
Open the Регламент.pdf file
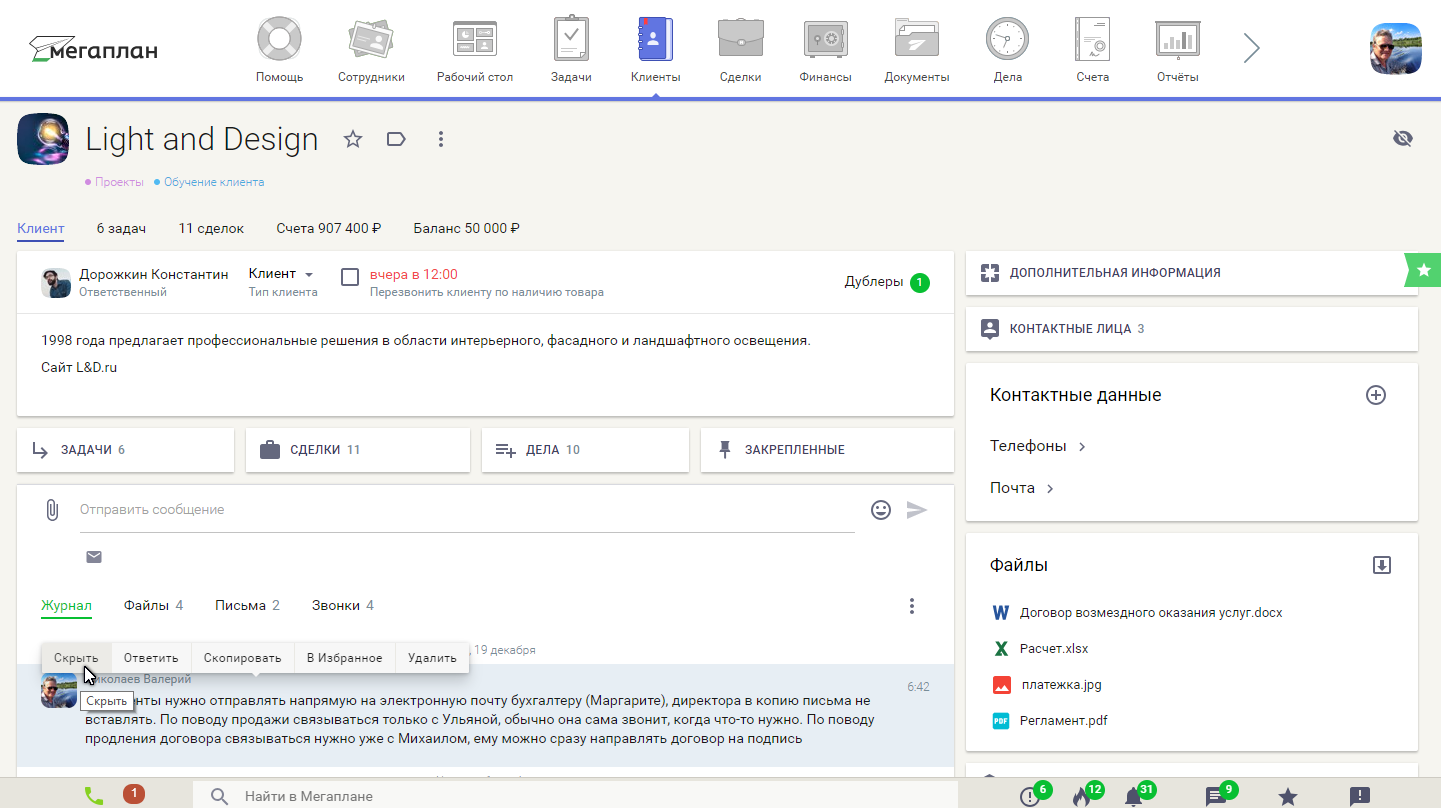pos(1064,721)
